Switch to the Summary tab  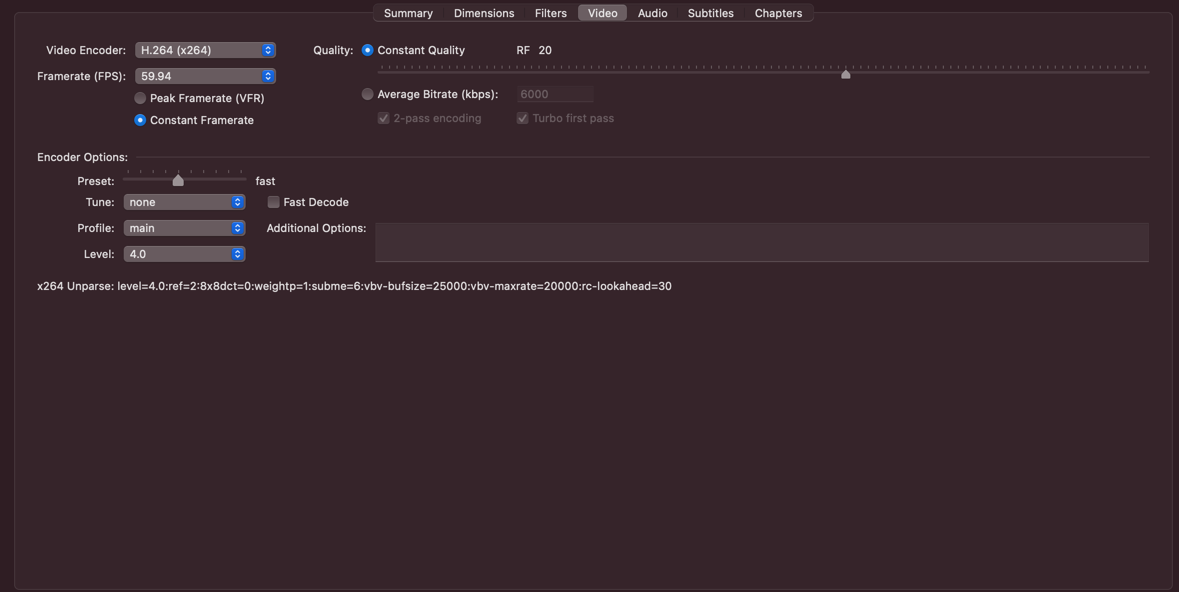[x=408, y=12]
